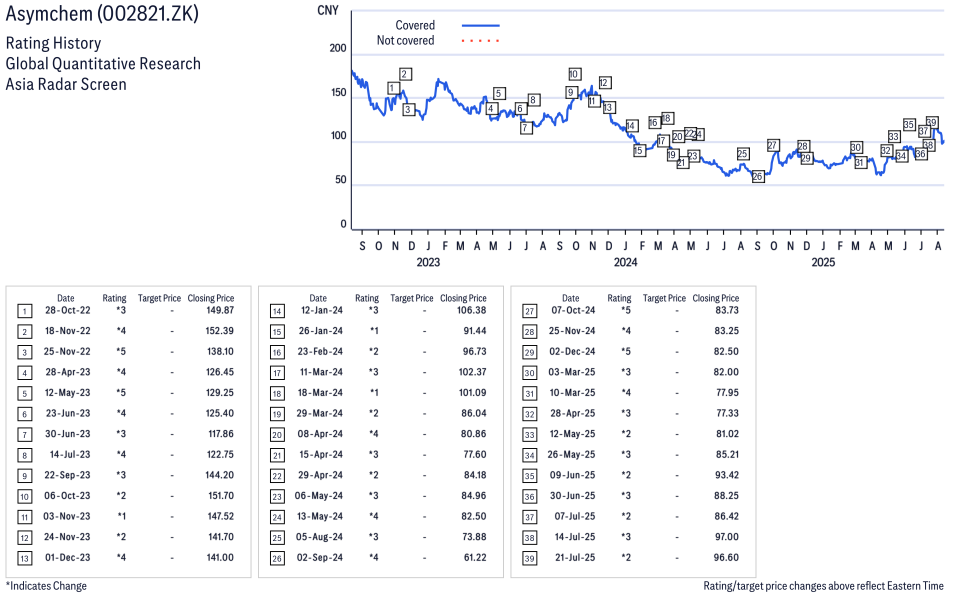This screenshot has width=955, height=593.
Task: Click the *Indicates Change footnote
Action: click(46, 586)
